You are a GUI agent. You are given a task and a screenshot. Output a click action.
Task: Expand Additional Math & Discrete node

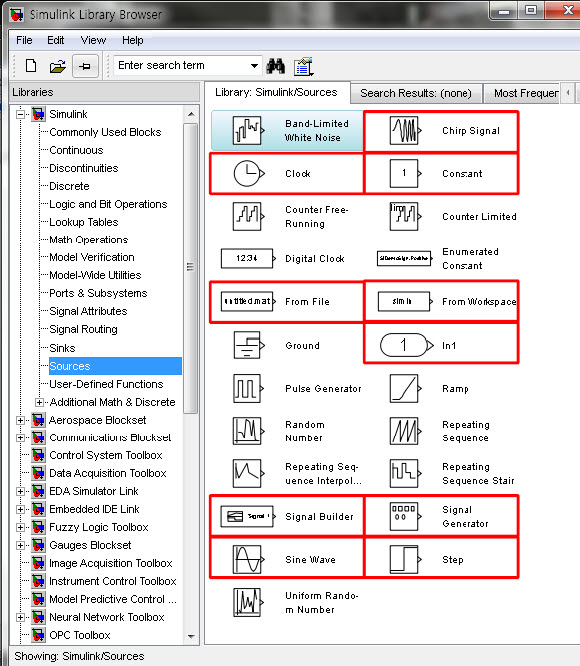39,402
